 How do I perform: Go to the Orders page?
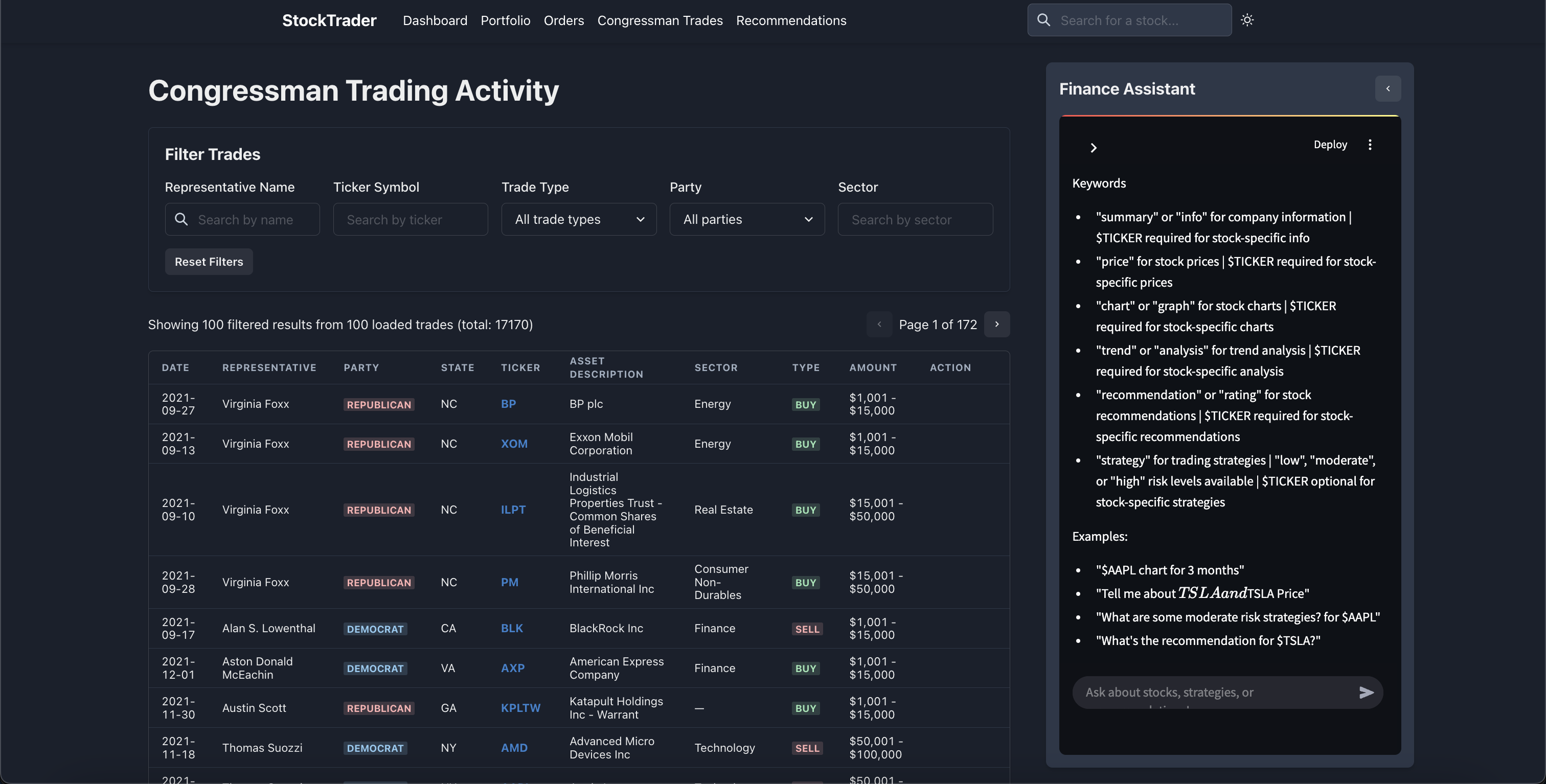(x=563, y=20)
